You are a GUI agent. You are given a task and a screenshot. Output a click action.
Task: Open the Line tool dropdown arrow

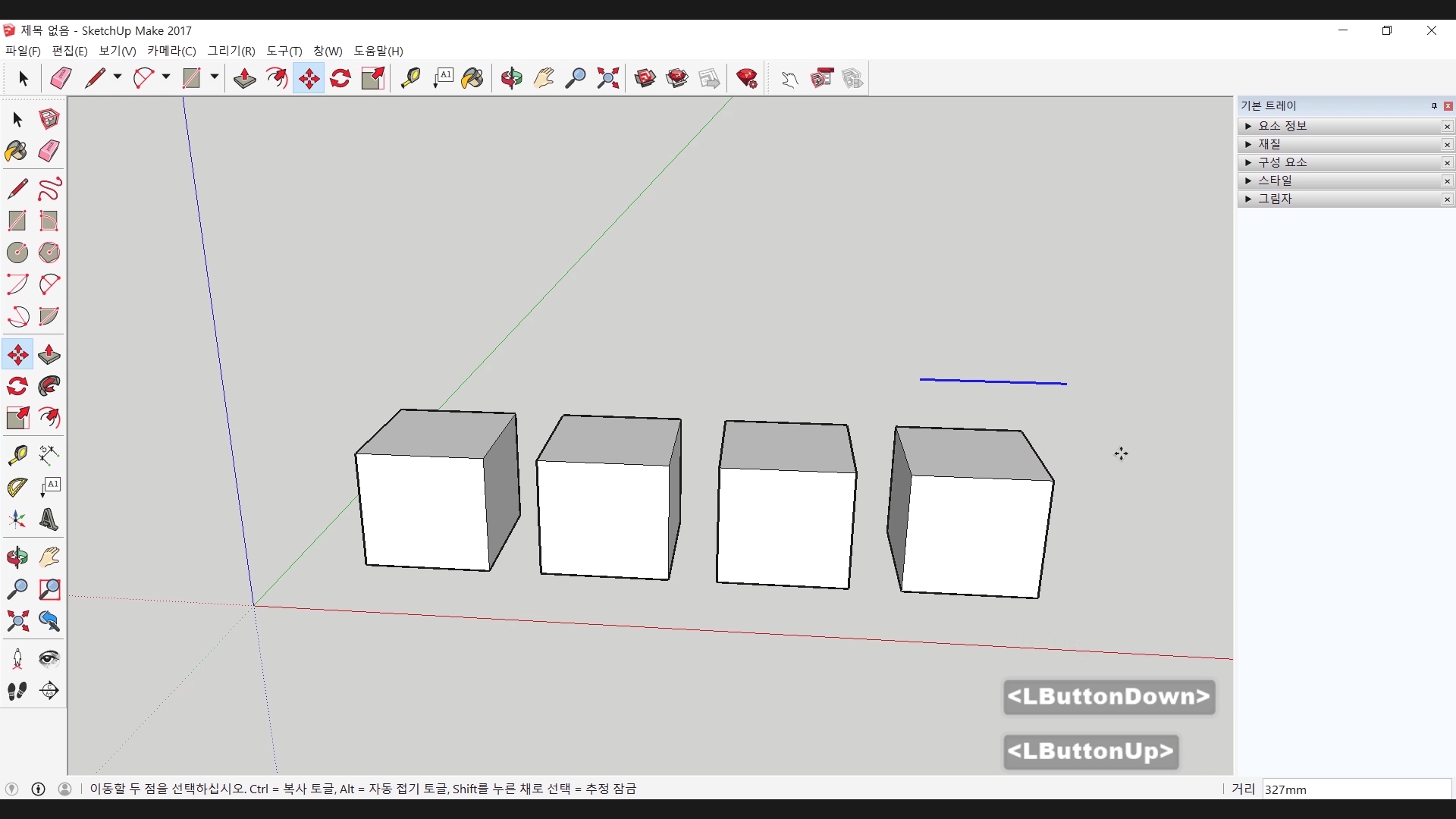pyautogui.click(x=118, y=77)
